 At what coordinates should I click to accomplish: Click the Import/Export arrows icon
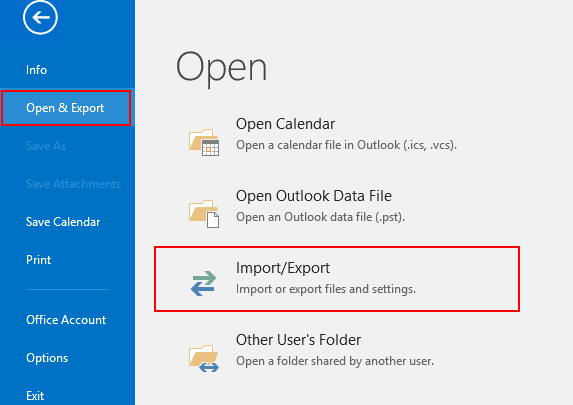click(x=203, y=283)
